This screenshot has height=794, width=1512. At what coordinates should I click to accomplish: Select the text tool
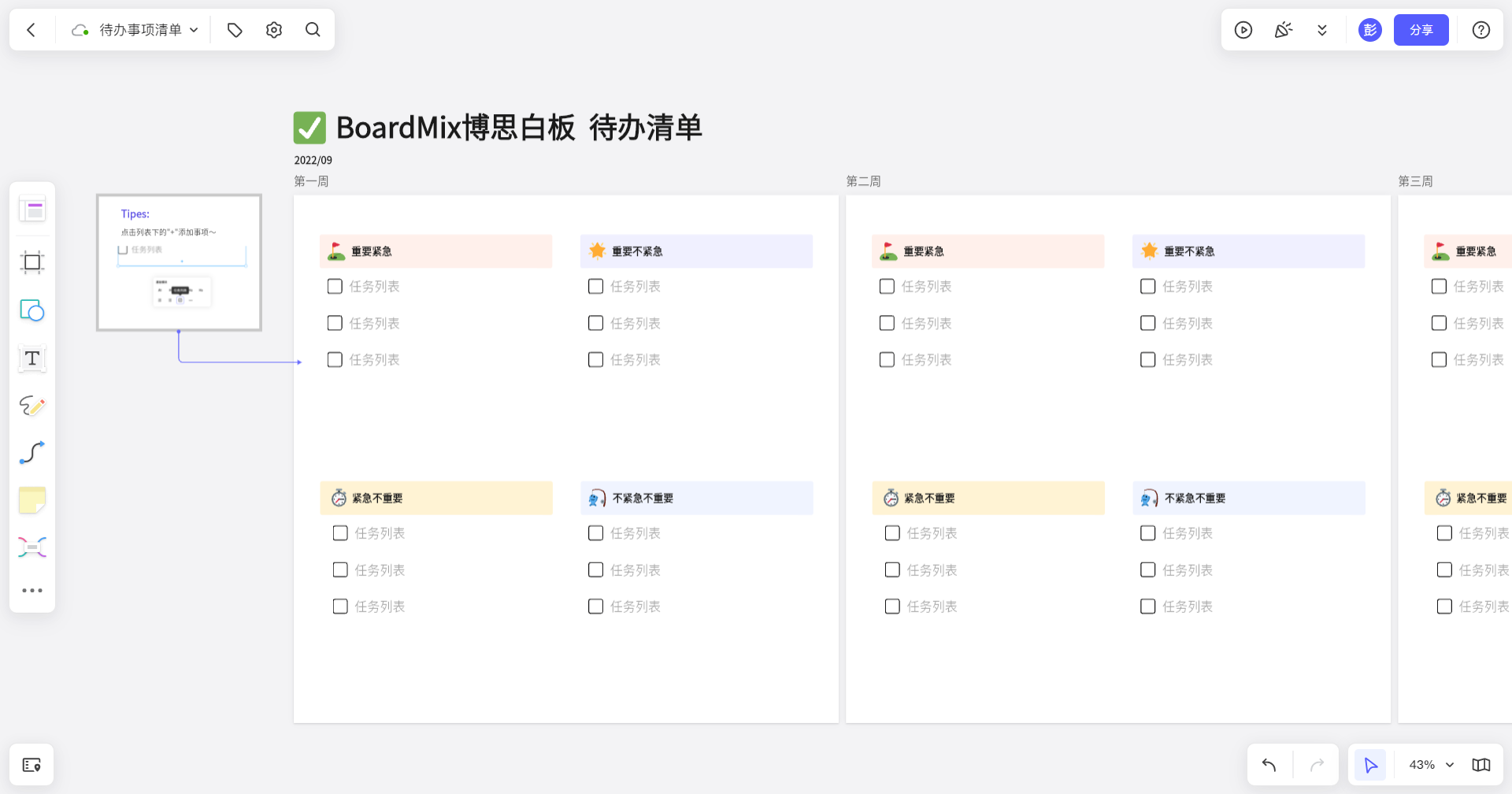pyautogui.click(x=32, y=358)
